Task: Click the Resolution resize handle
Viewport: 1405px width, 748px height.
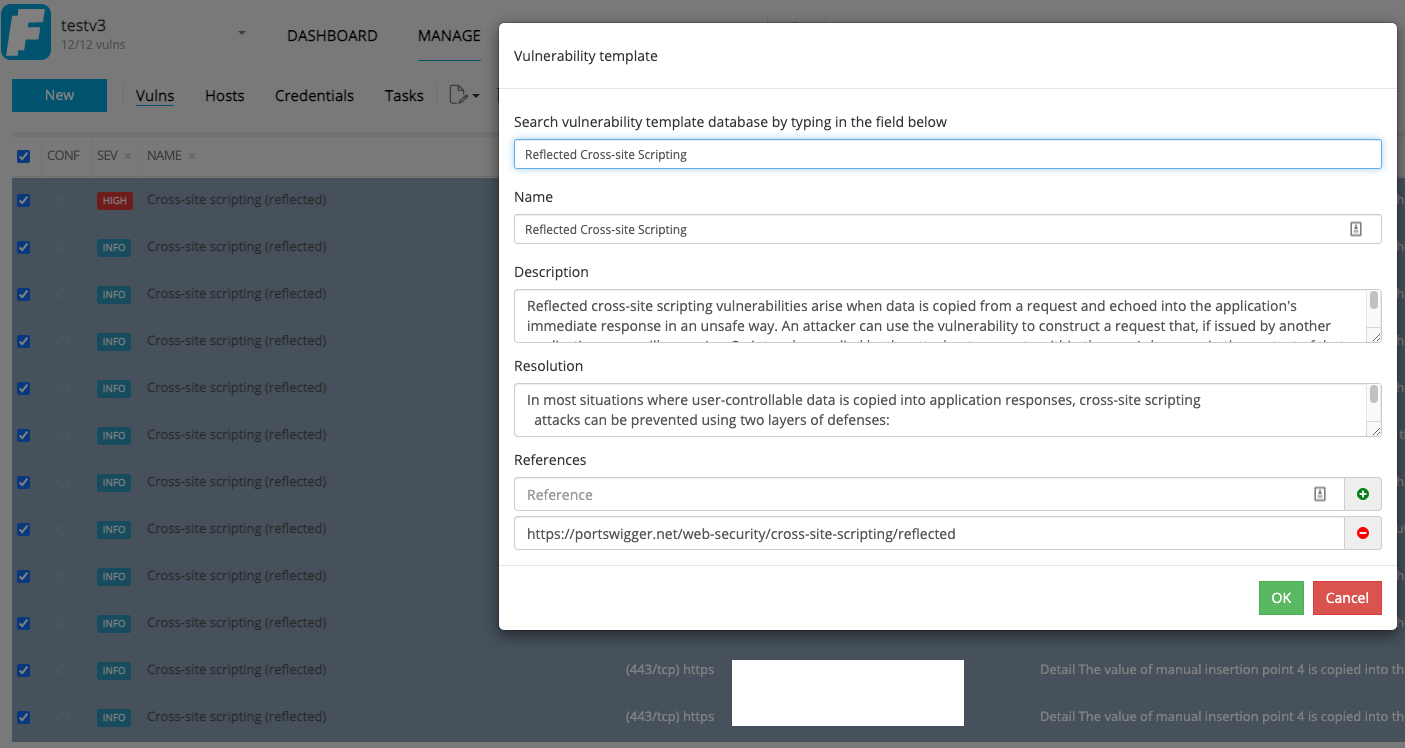Action: pos(1376,431)
